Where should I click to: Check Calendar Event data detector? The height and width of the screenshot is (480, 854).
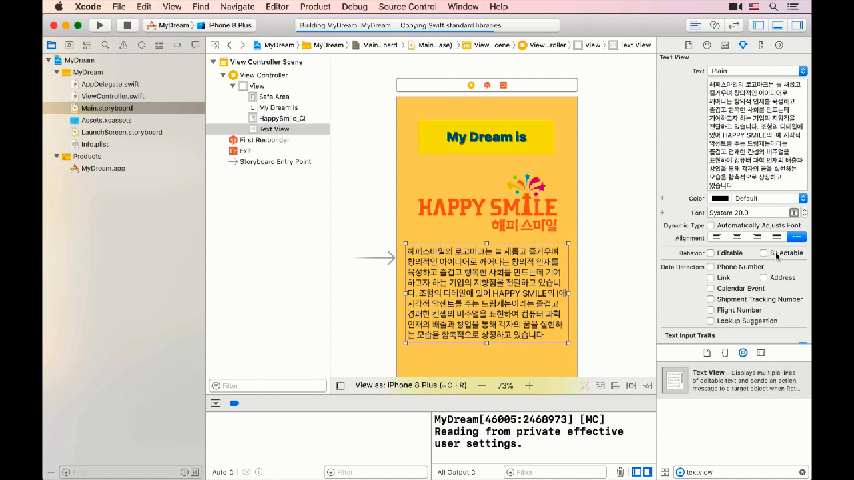pos(710,289)
